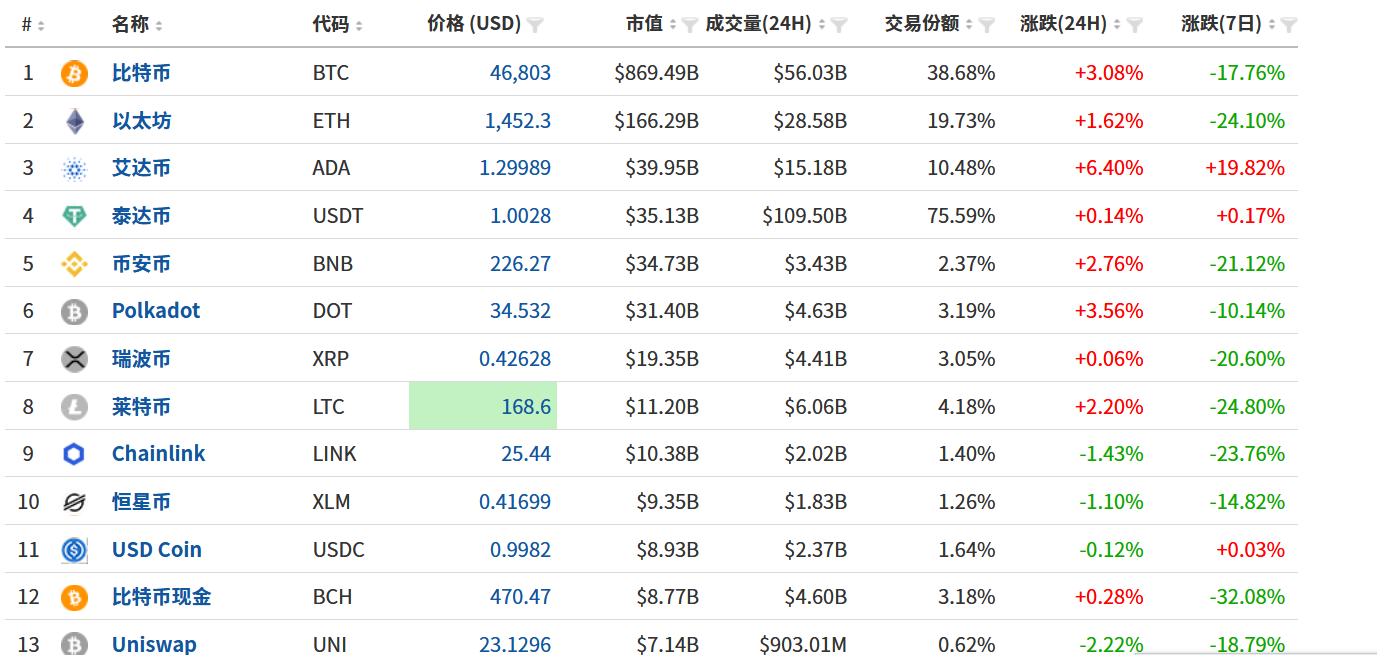1377x655 pixels.
Task: Click Bitcoin price 46,803
Action: 520,73
